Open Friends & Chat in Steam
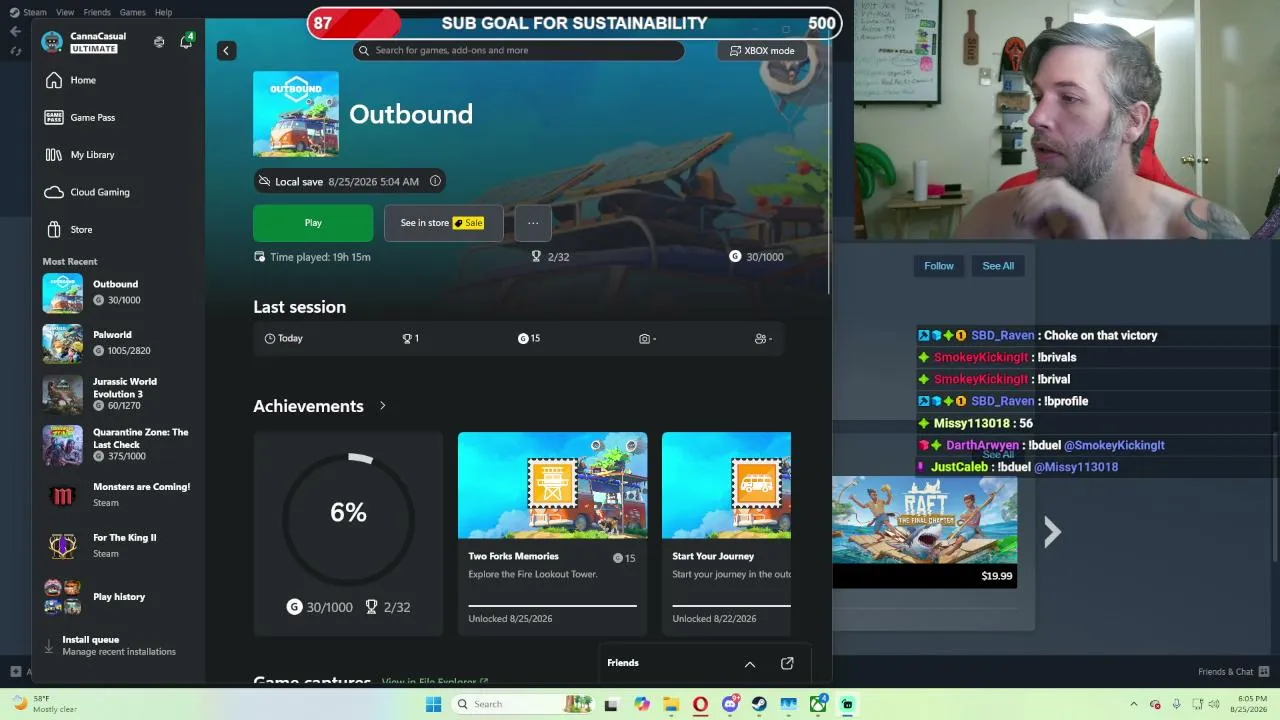 [1234, 672]
